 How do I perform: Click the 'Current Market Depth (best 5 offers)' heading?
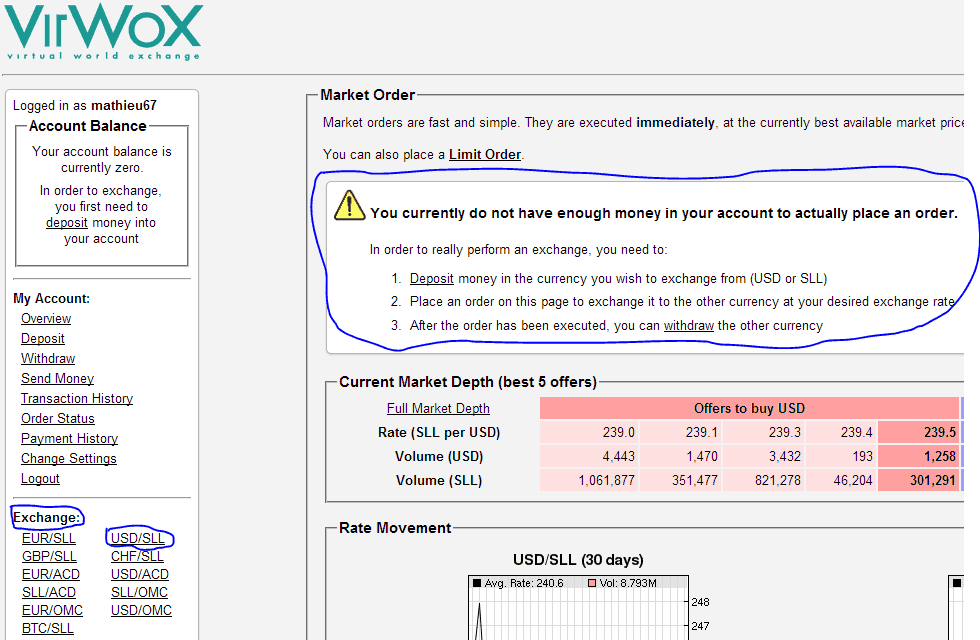tap(468, 382)
